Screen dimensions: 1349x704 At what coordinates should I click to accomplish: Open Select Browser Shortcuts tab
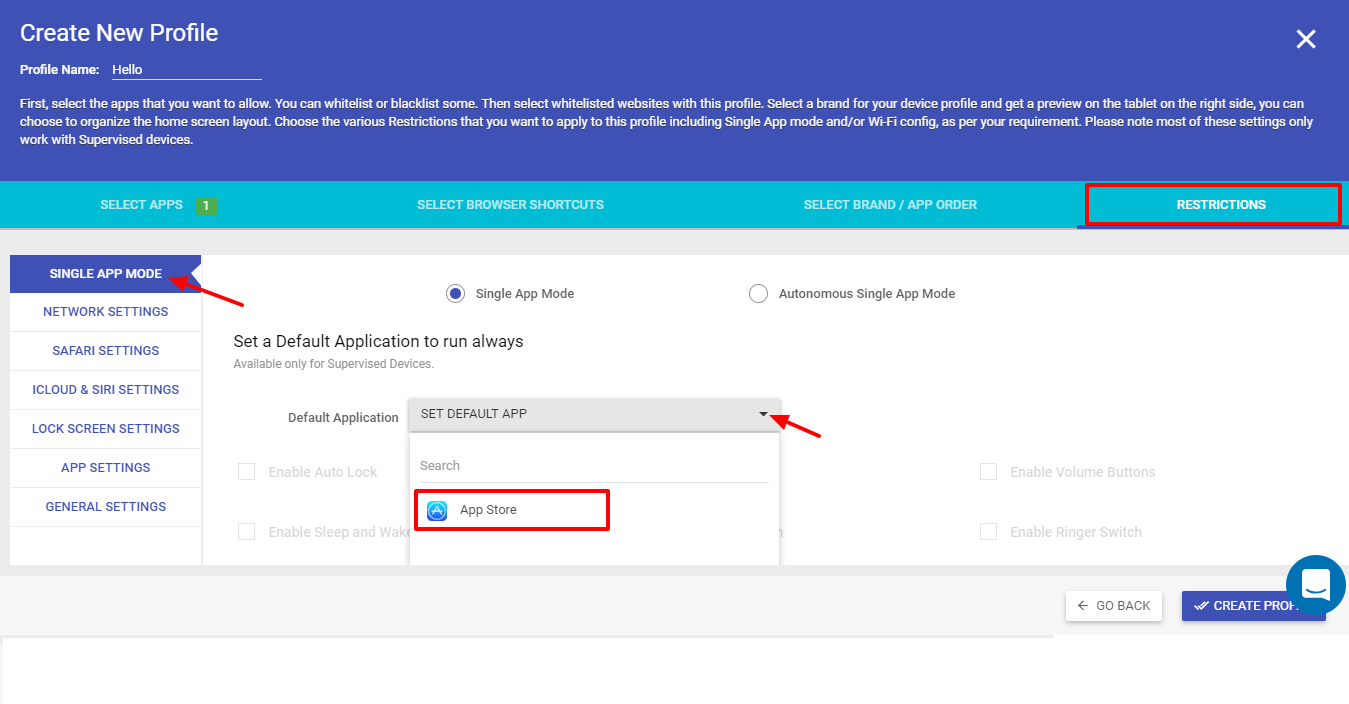coord(510,205)
